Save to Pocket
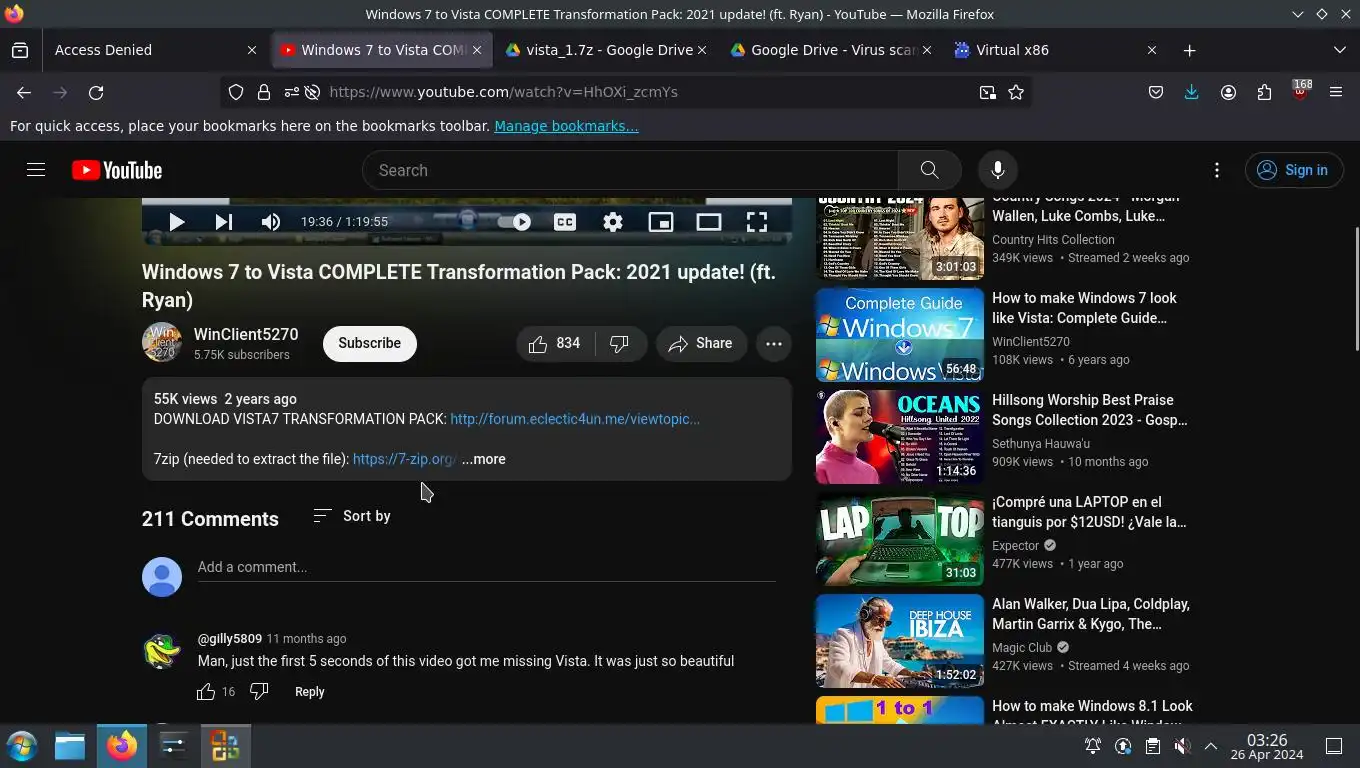 [1155, 92]
